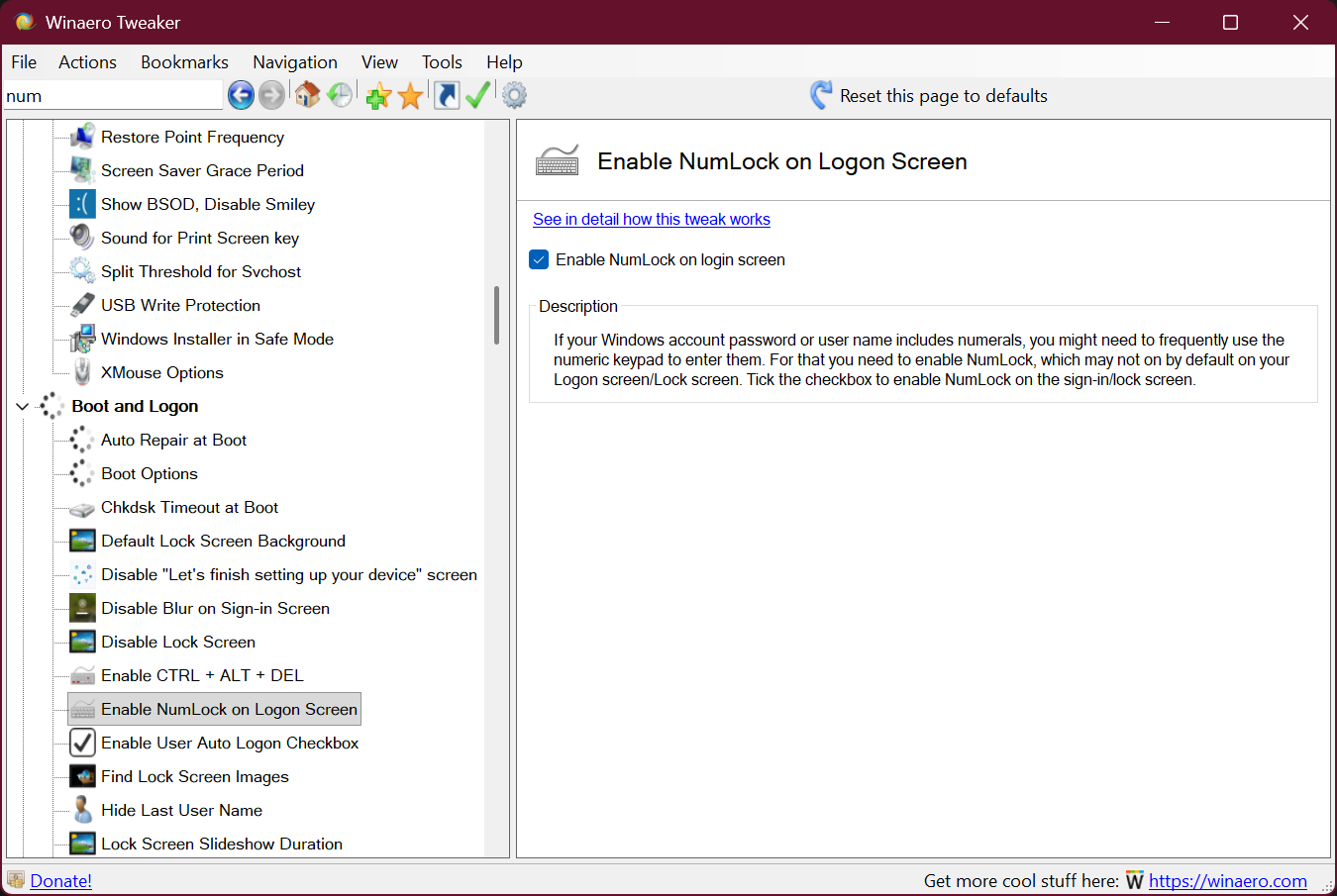Open the Tools menu
The image size is (1337, 896).
click(442, 62)
